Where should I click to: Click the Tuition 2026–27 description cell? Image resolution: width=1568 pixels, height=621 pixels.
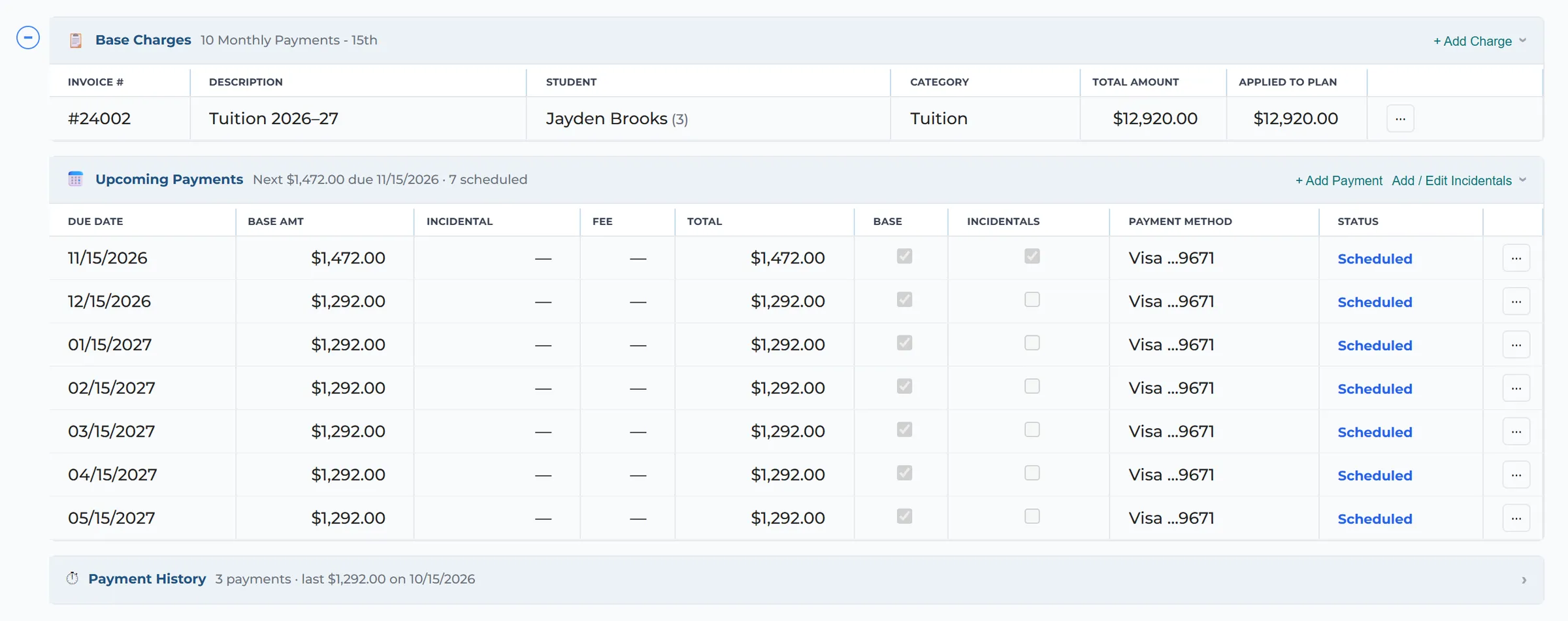pos(358,119)
